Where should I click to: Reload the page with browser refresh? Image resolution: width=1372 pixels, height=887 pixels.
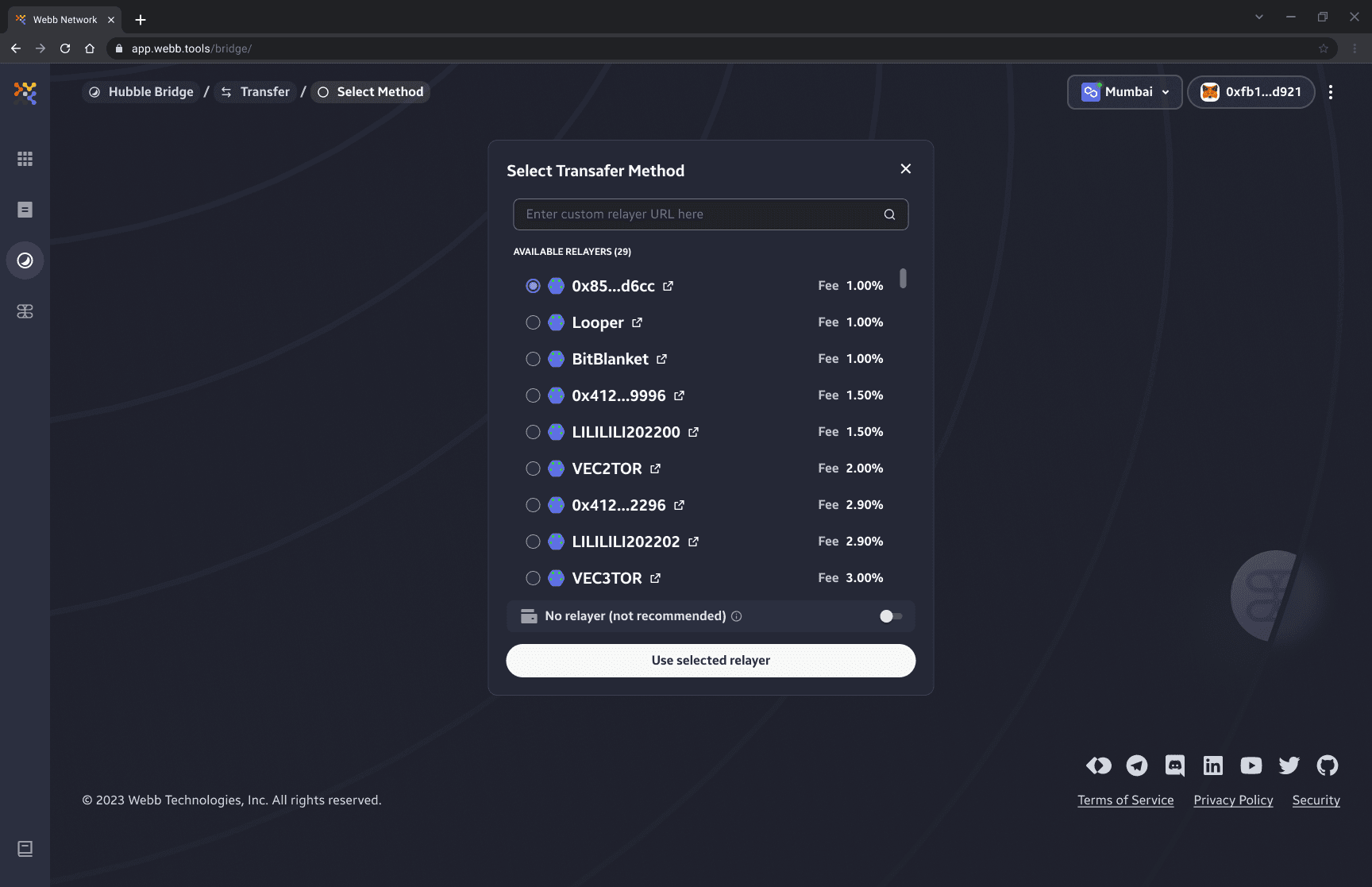tap(65, 48)
